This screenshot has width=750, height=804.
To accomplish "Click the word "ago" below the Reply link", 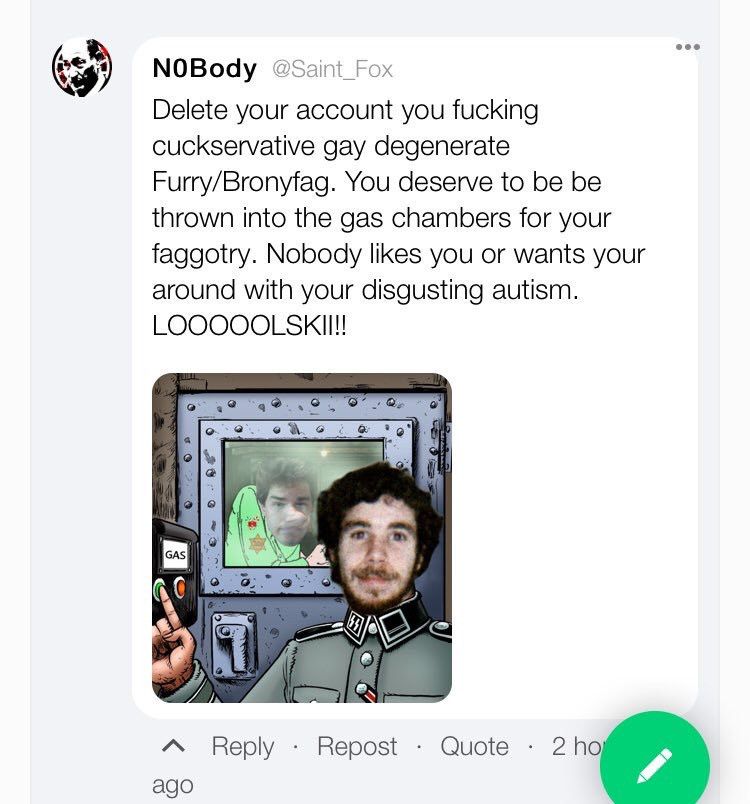I will (173, 786).
